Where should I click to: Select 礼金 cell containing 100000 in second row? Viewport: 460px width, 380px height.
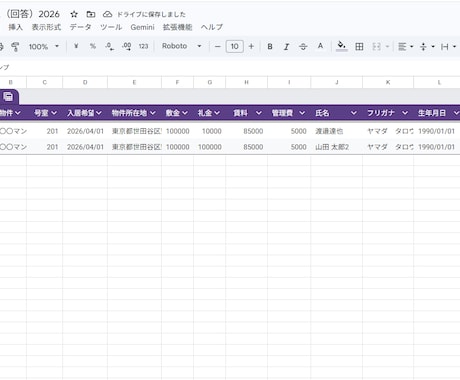[210, 147]
